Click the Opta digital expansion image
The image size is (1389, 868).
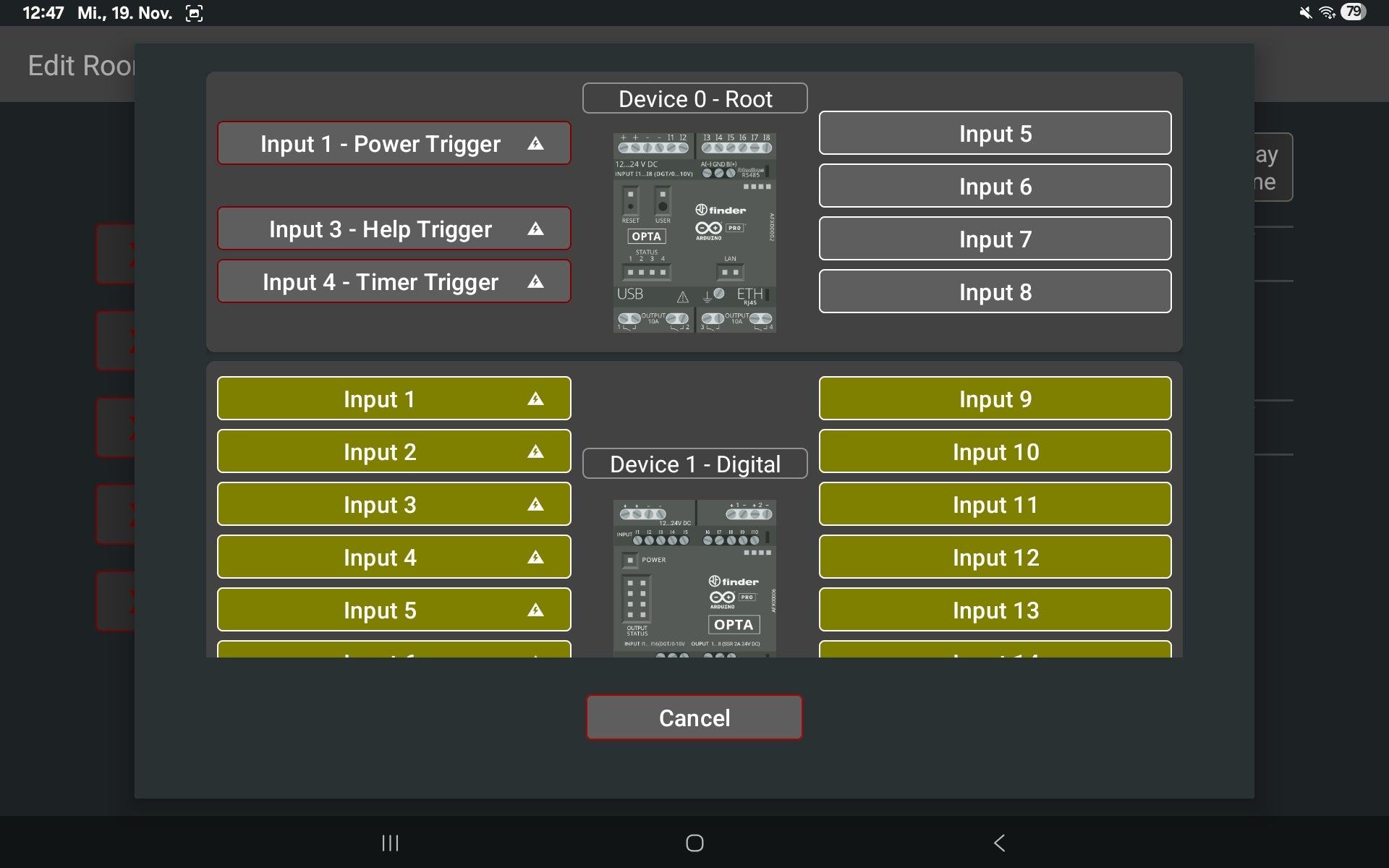[694, 577]
